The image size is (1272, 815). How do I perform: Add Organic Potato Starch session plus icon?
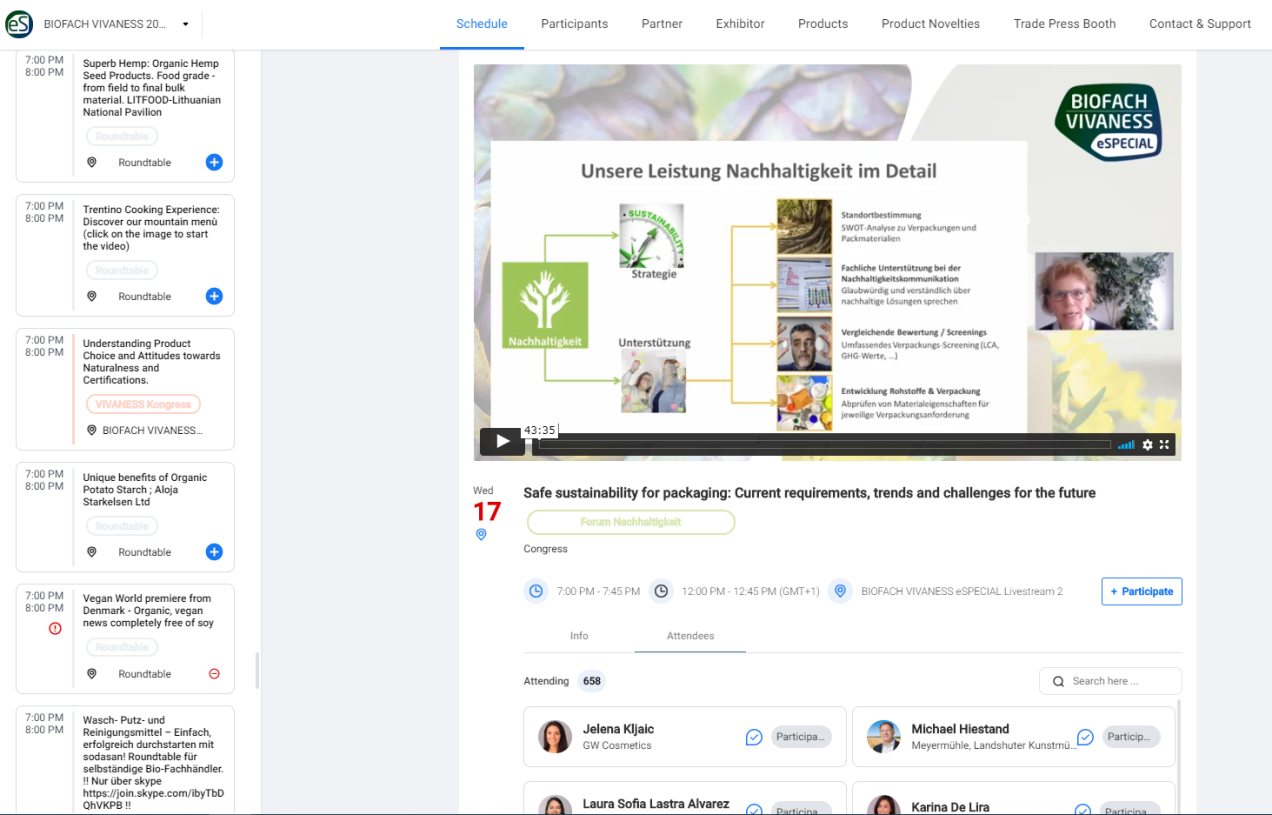point(214,552)
